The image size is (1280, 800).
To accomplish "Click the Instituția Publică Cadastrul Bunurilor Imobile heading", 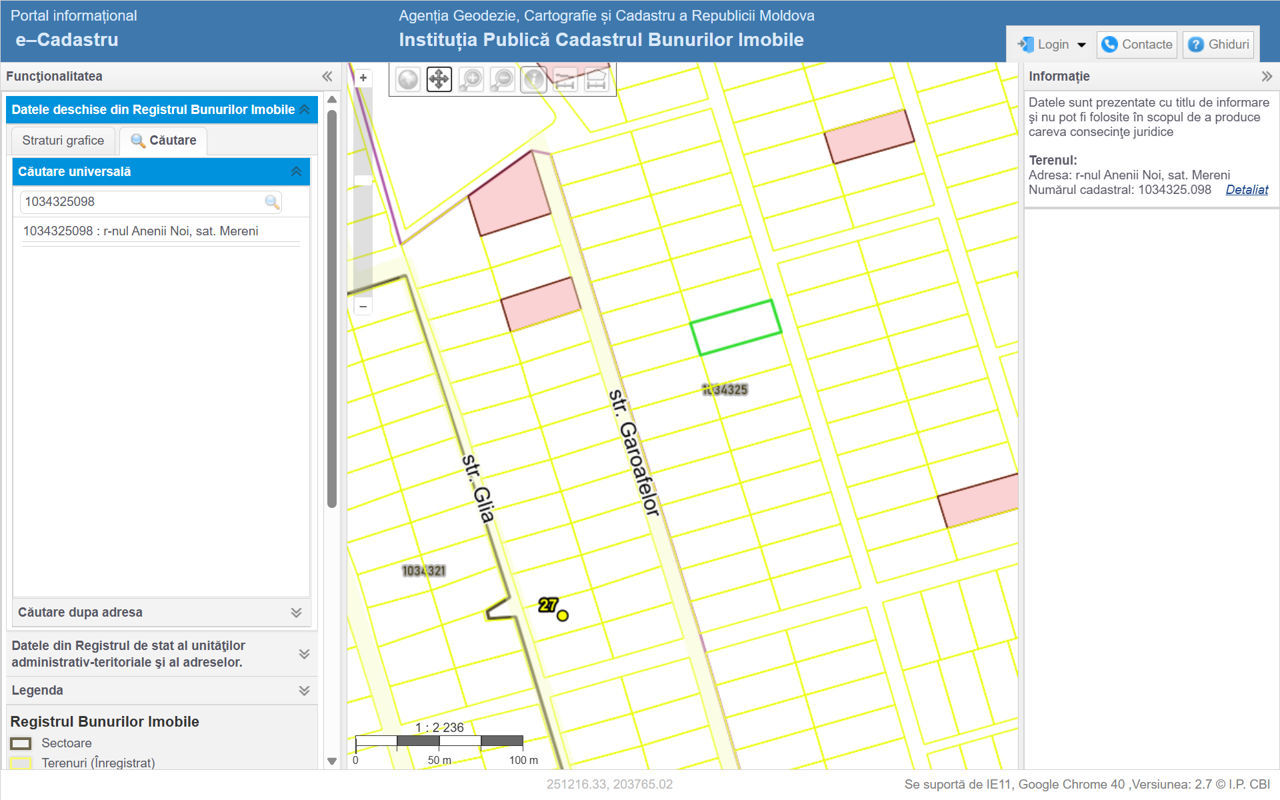I will pyautogui.click(x=601, y=40).
